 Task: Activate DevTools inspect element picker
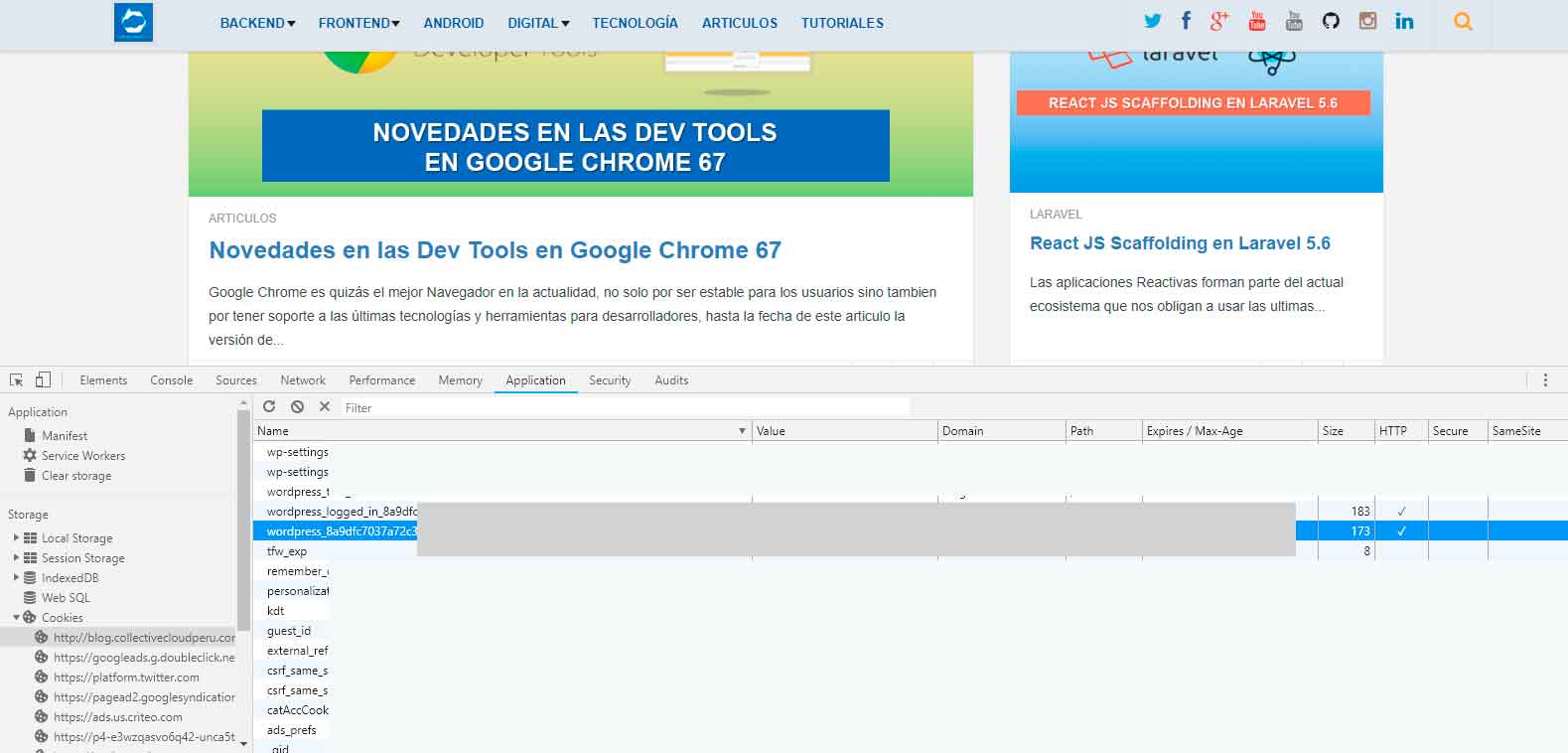pyautogui.click(x=17, y=380)
